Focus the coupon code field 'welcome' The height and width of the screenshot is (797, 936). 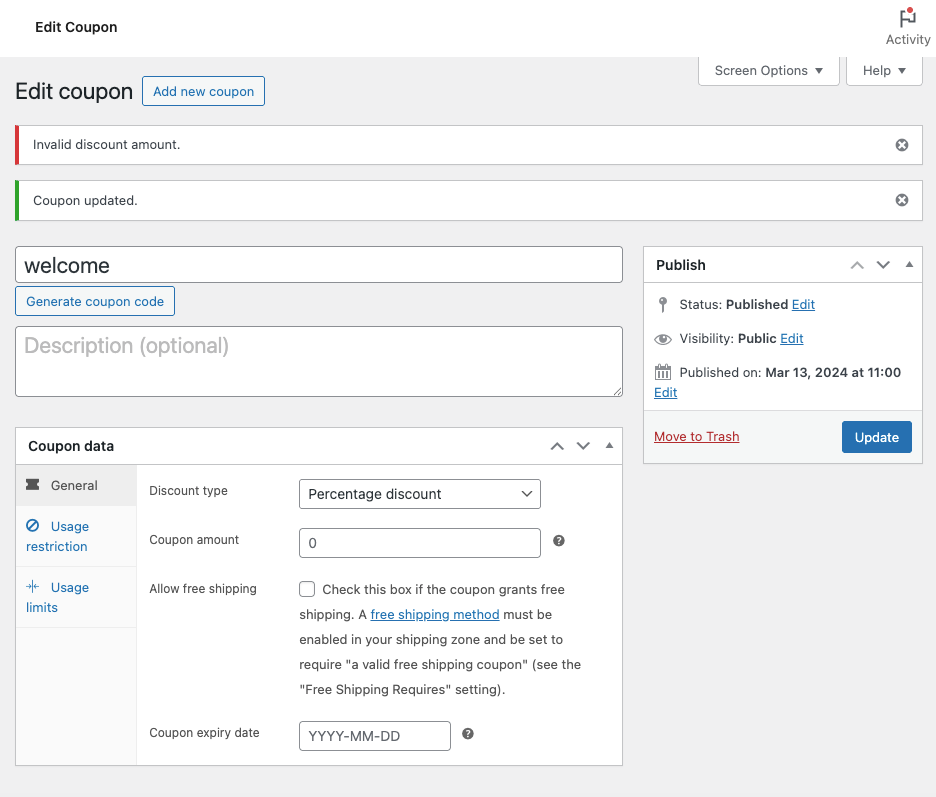[x=319, y=264]
